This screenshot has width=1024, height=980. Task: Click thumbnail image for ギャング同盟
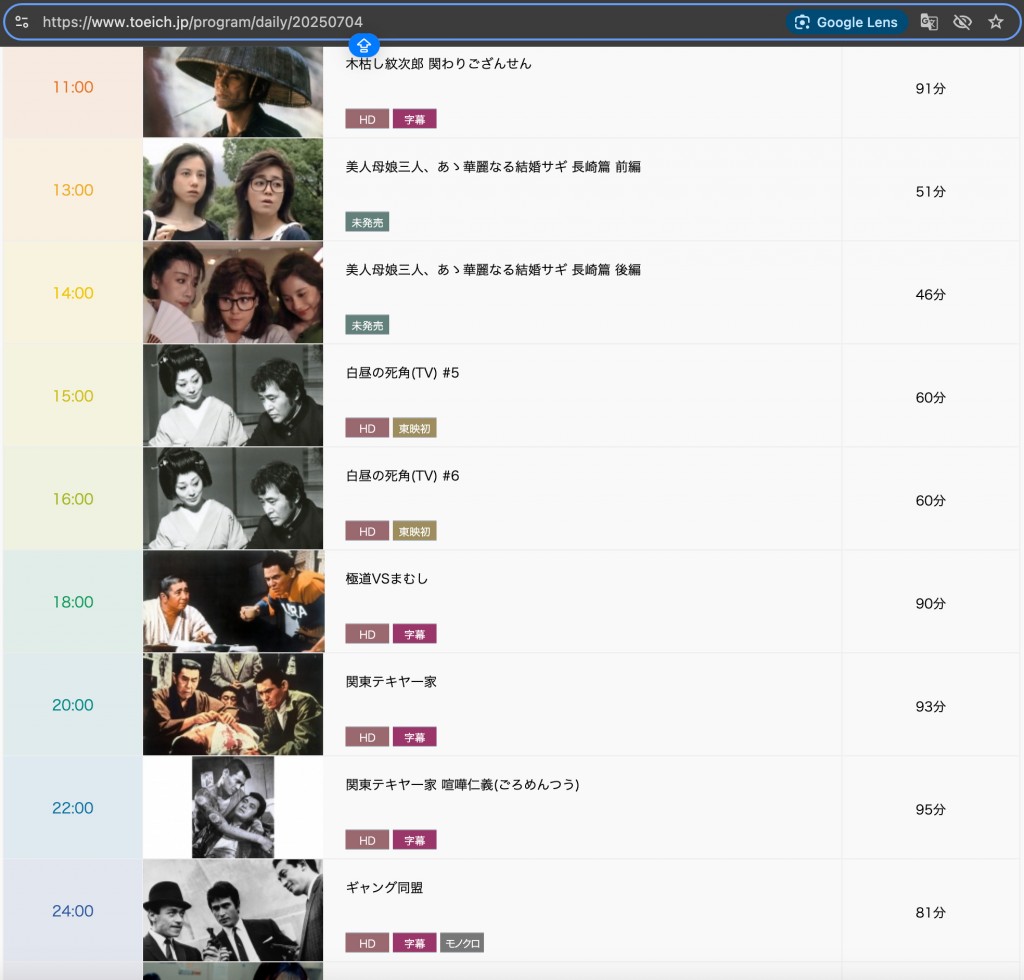(233, 910)
